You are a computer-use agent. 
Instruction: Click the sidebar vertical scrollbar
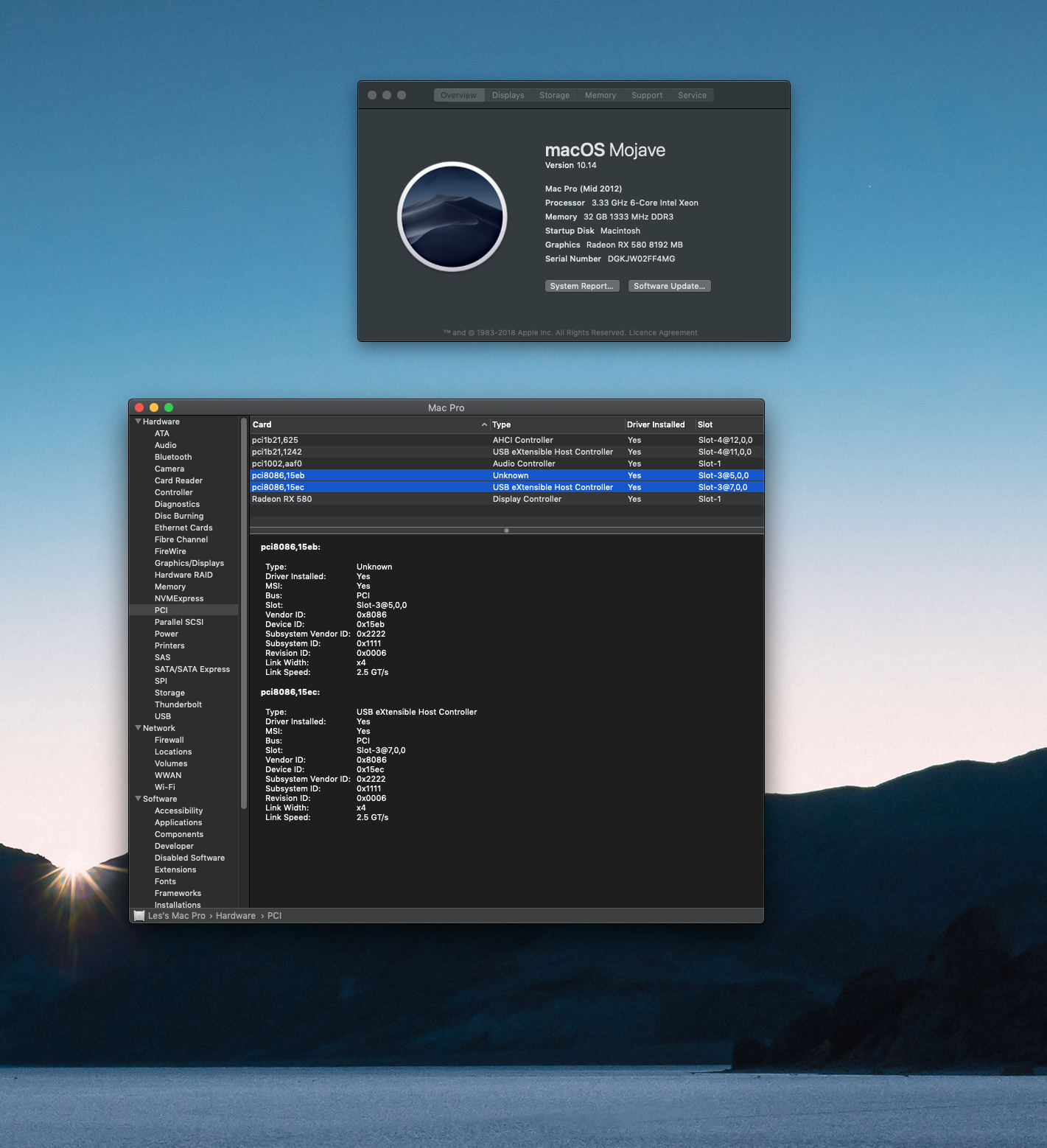[x=244, y=615]
